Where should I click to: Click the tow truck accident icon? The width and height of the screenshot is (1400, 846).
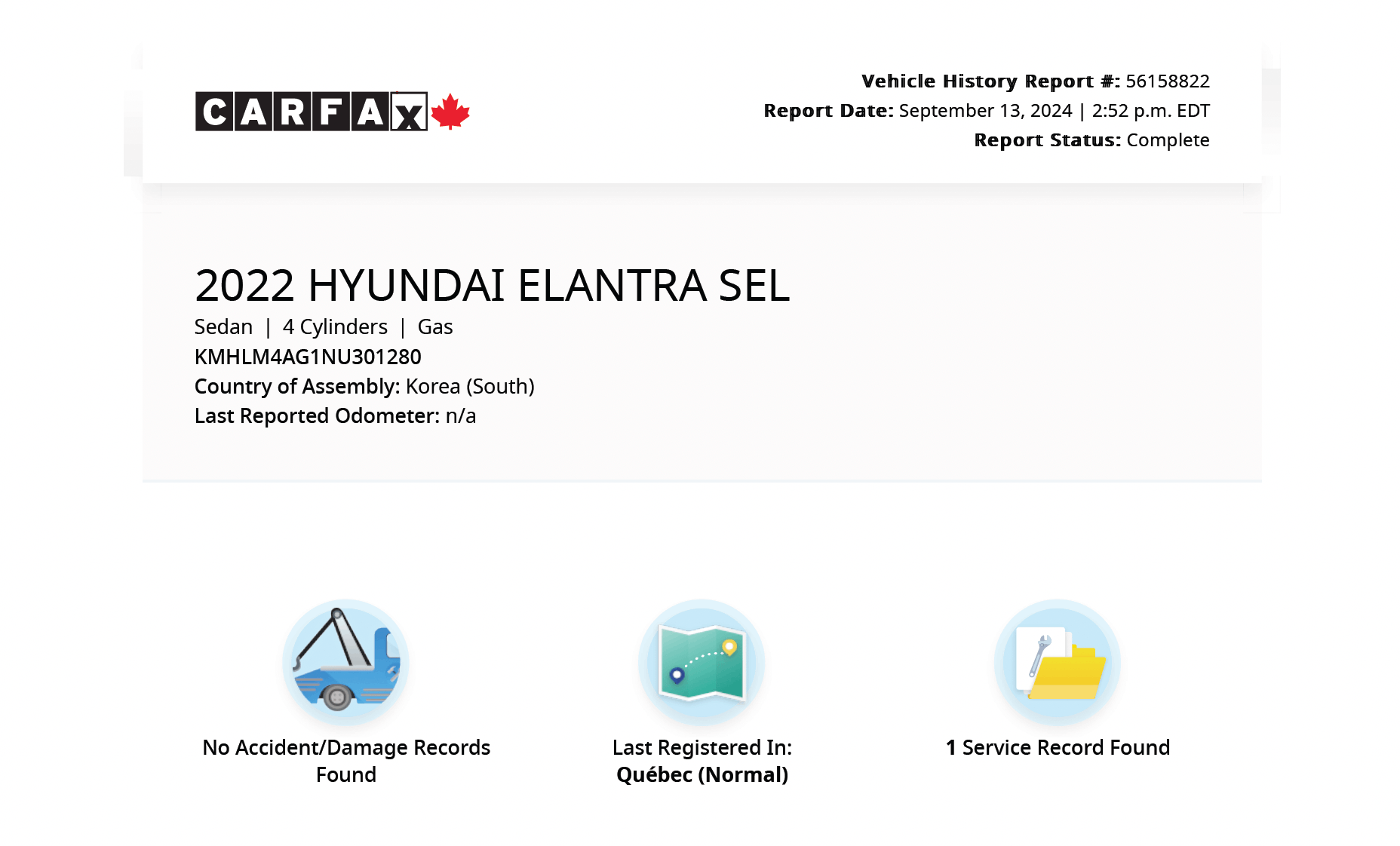point(345,662)
